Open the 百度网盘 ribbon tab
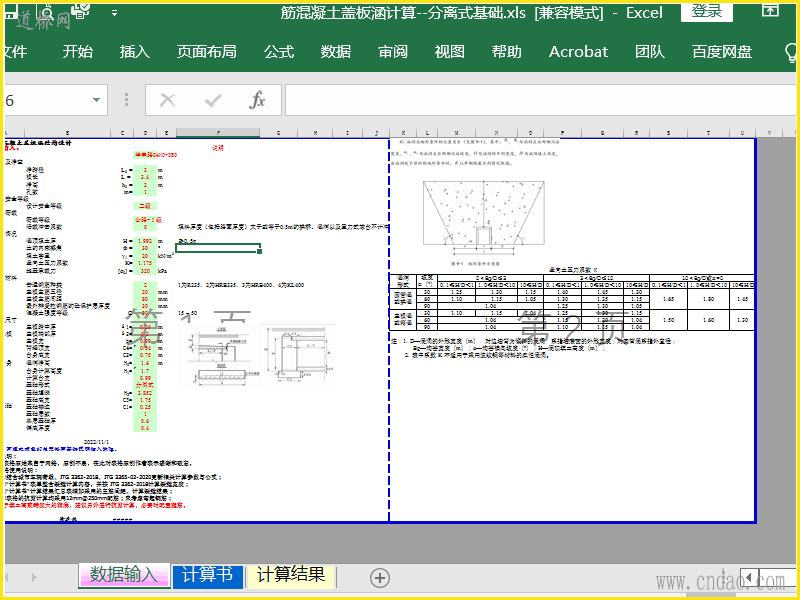800x600 pixels. click(x=722, y=52)
